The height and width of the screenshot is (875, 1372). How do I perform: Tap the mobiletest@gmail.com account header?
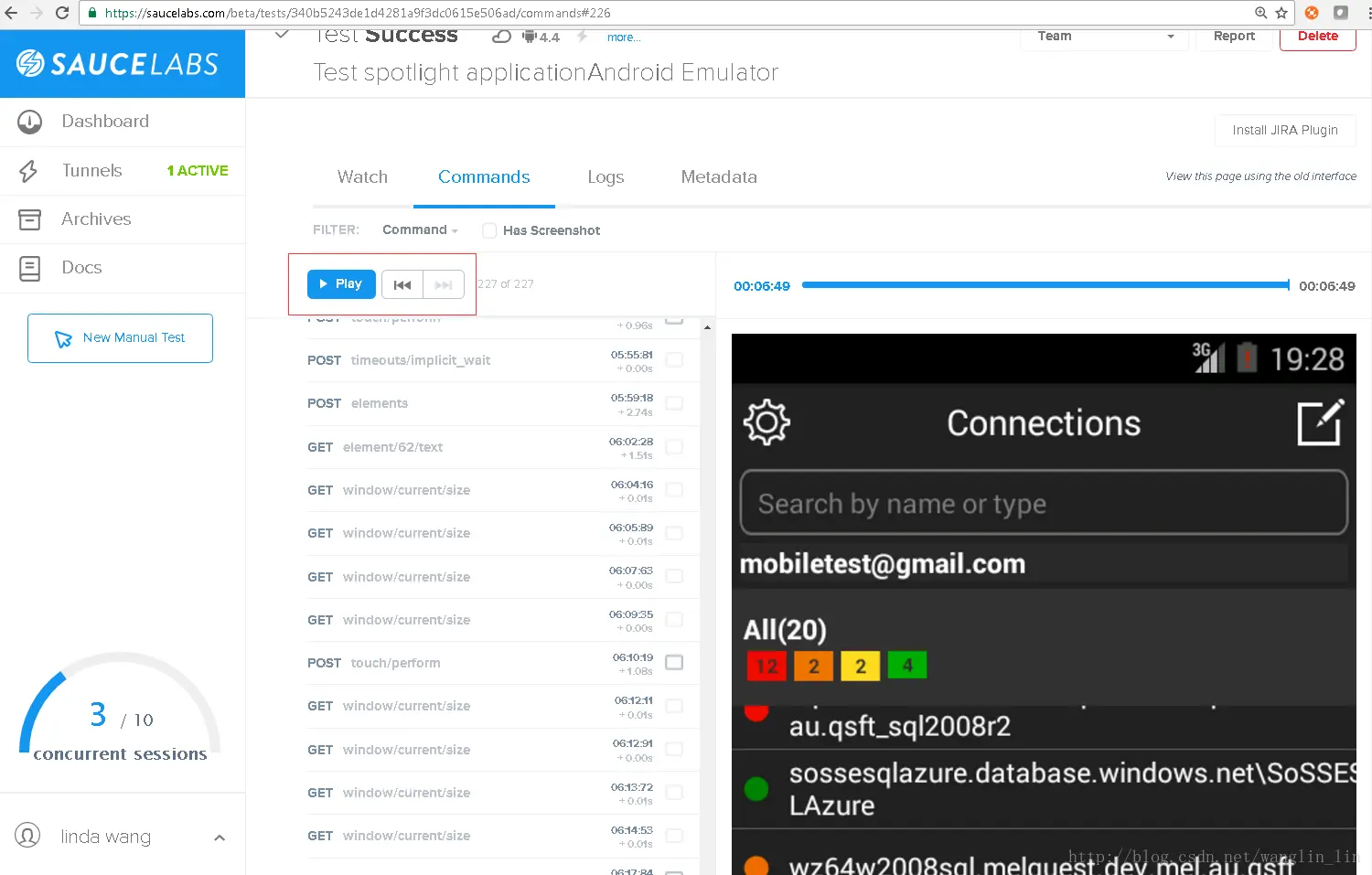coord(1044,564)
